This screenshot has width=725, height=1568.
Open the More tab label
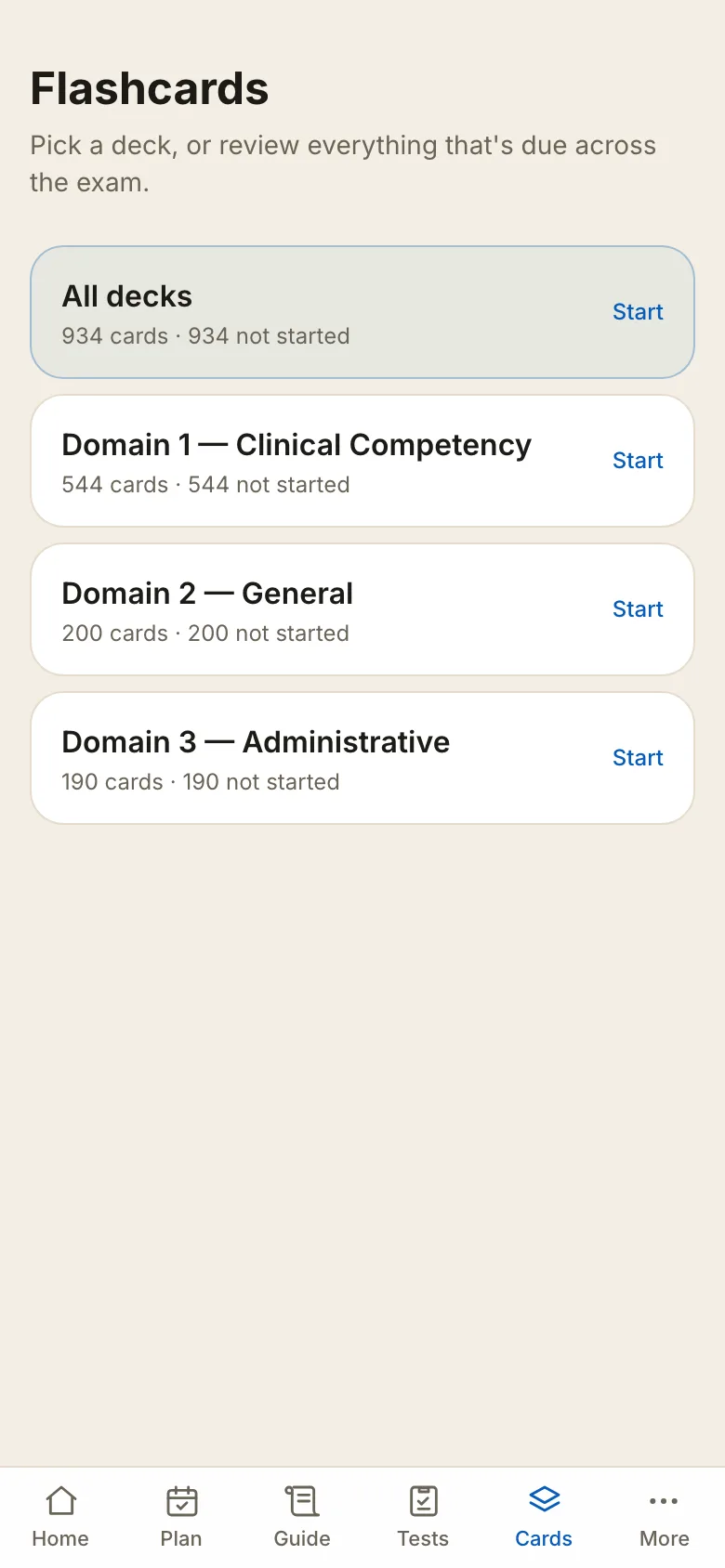pos(665,1538)
